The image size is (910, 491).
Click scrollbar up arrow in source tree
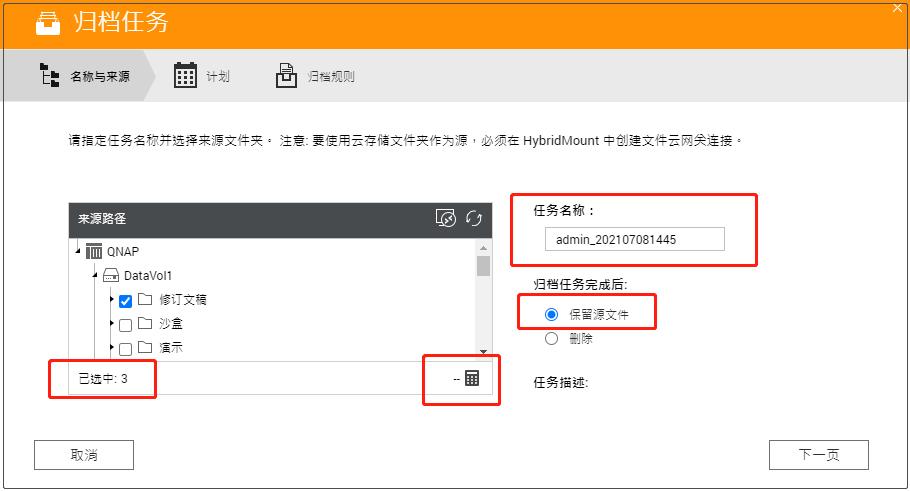[483, 248]
